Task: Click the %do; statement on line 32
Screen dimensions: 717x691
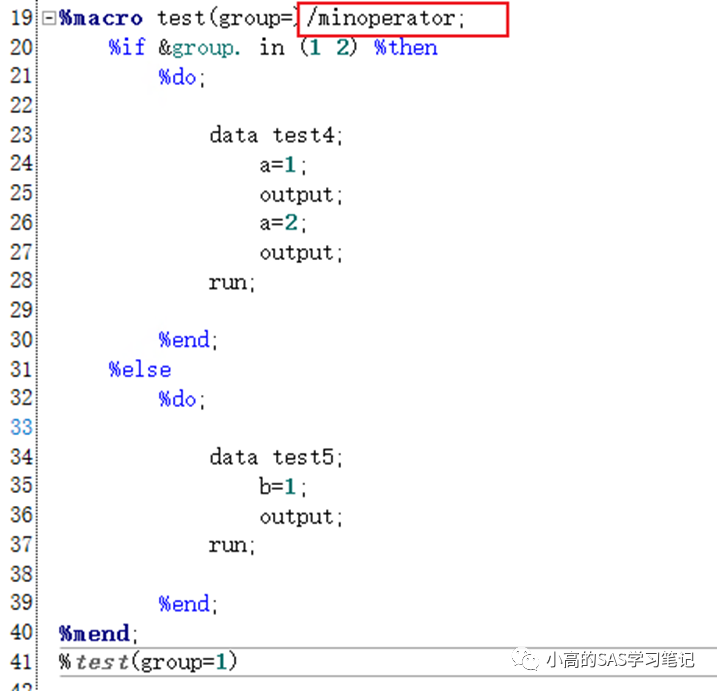Action: pyautogui.click(x=182, y=399)
